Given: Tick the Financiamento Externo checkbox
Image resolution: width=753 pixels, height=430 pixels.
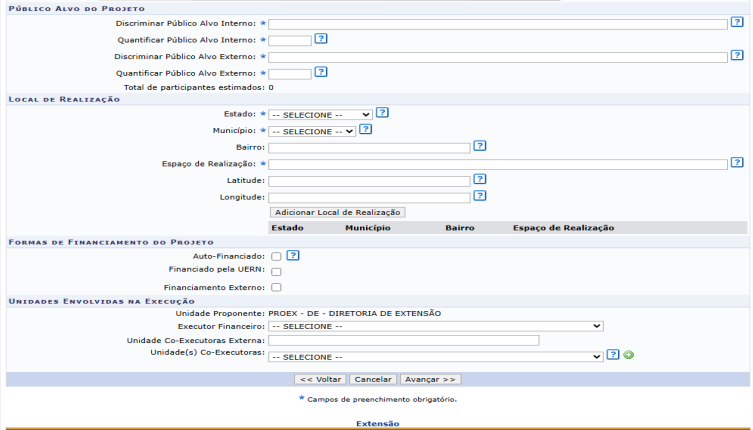Looking at the screenshot, I should 276,287.
